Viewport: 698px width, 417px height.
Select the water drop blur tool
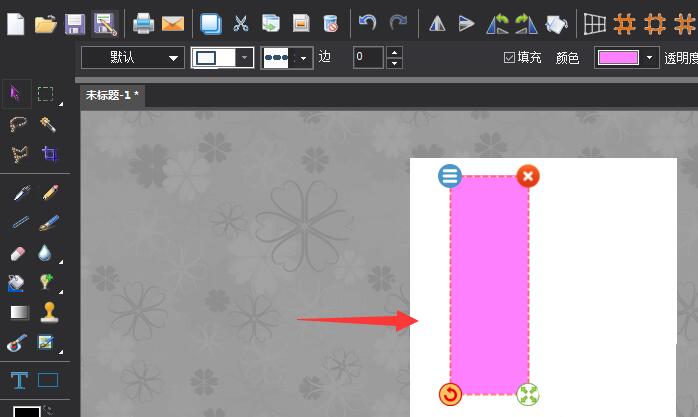coord(45,253)
